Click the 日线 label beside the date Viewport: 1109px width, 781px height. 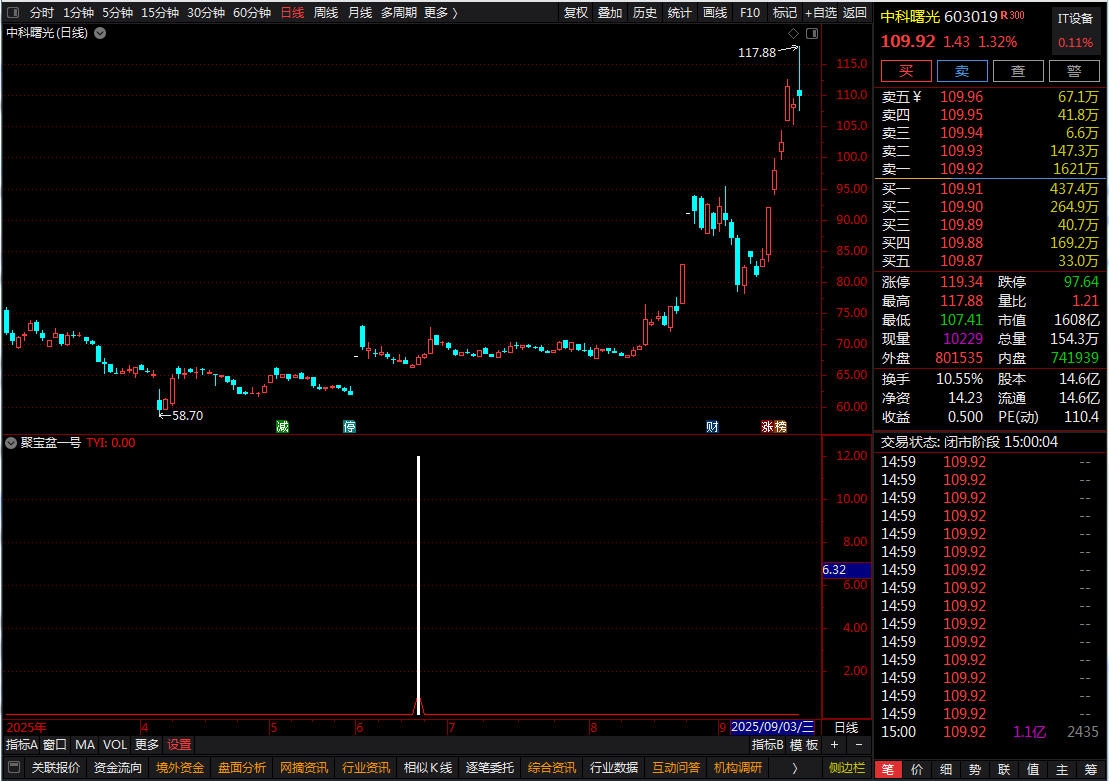tap(846, 727)
